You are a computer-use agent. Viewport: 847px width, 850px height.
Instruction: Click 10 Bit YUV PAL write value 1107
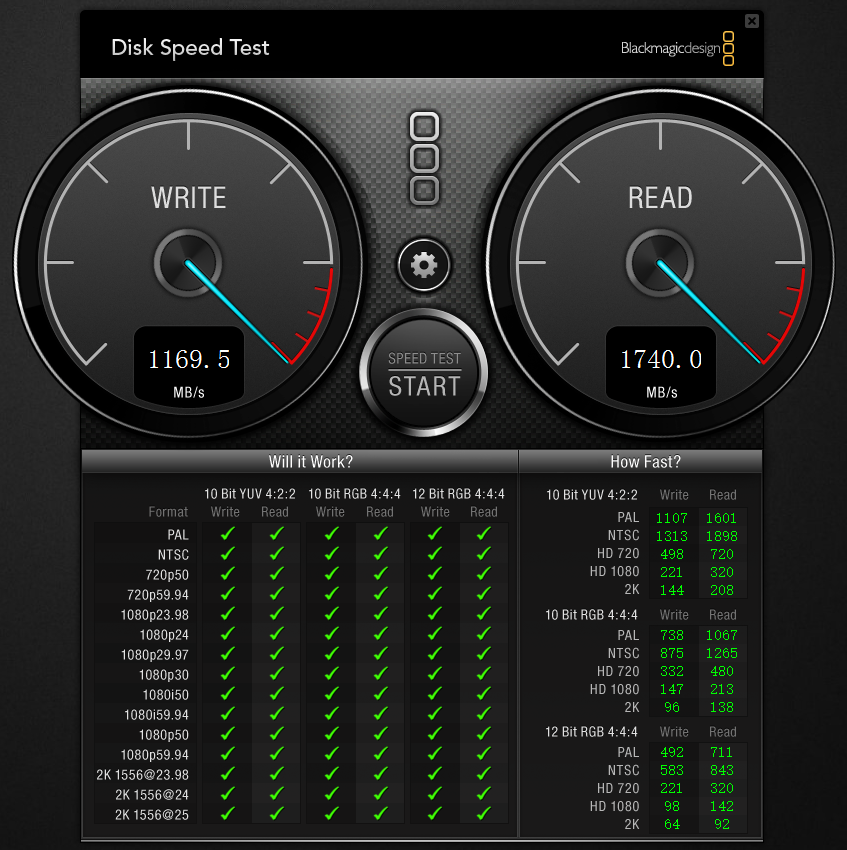pyautogui.click(x=671, y=518)
